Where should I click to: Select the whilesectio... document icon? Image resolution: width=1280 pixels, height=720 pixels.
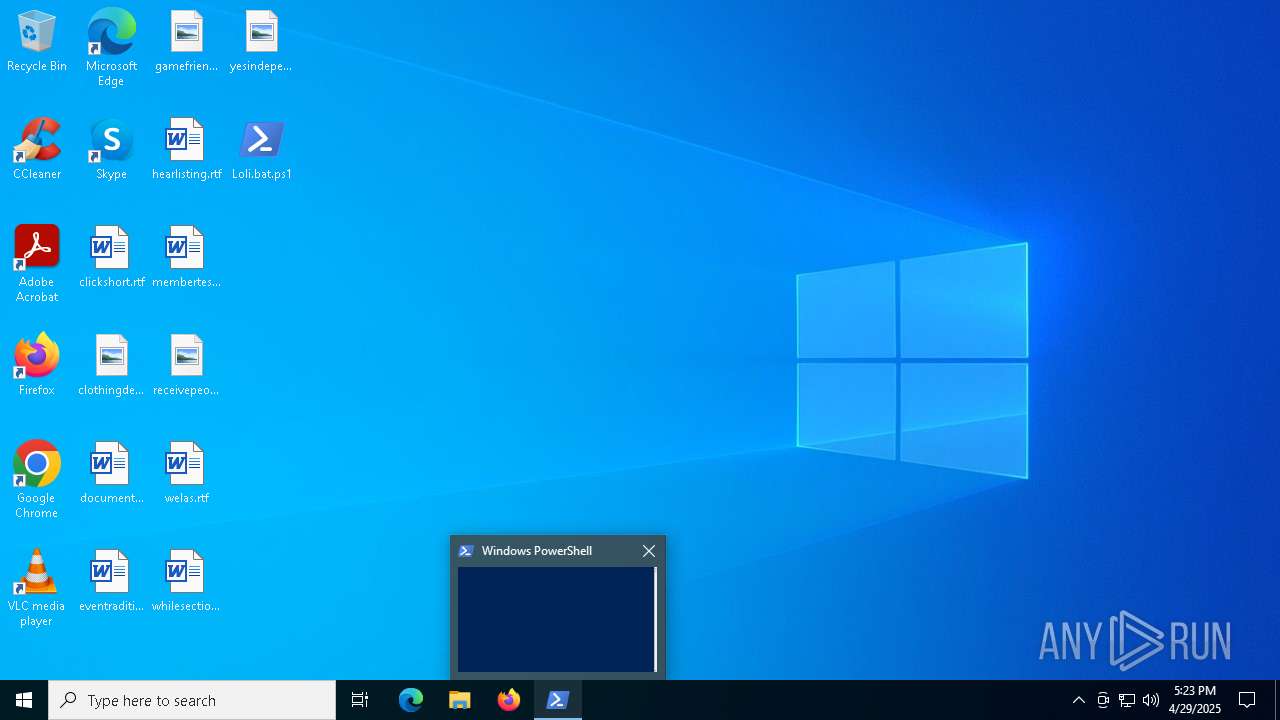[x=186, y=582]
